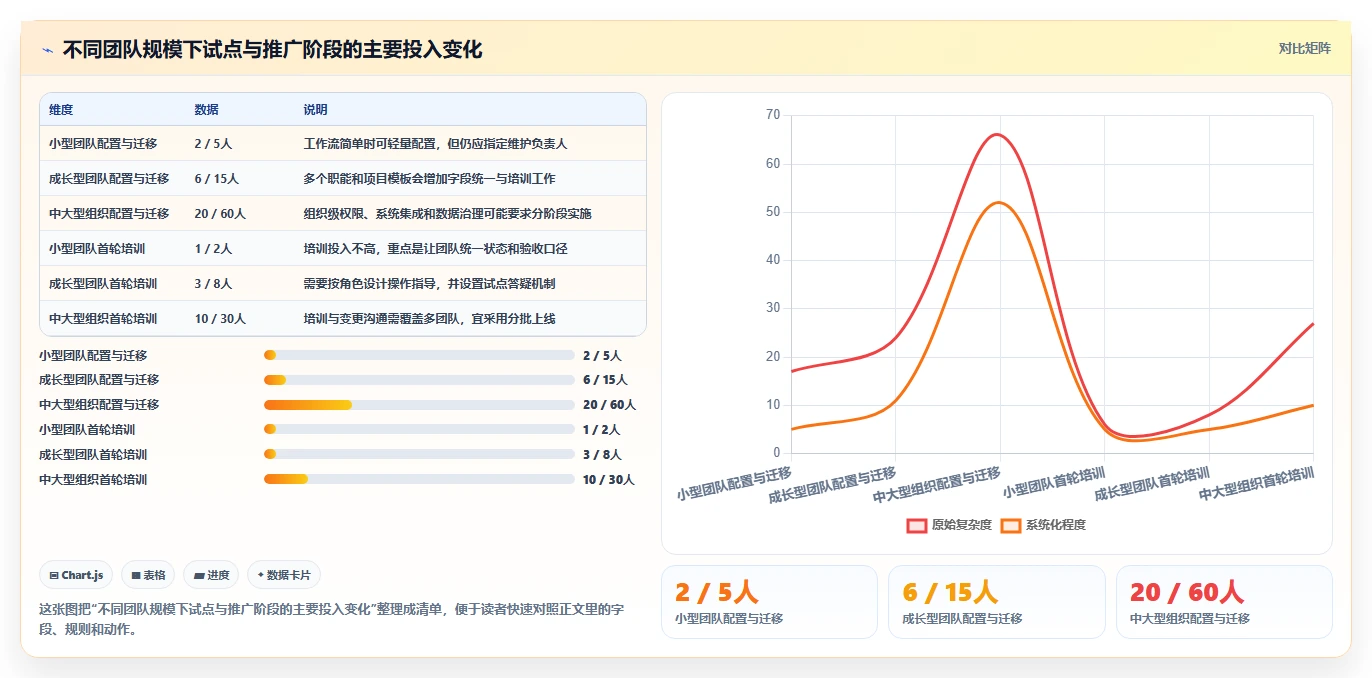Viewport: 1372px width, 678px height.
Task: Click progress bar for 中大型组织首轮培训
Action: (x=419, y=479)
